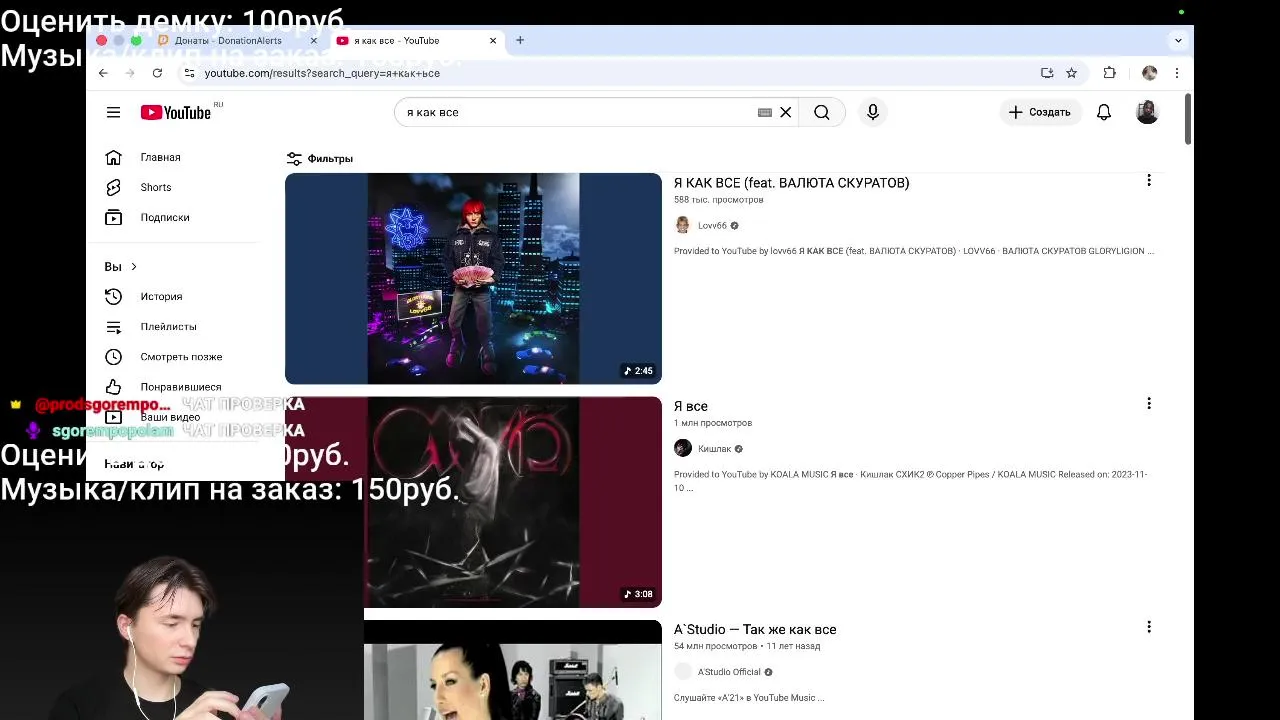This screenshot has height=720, width=1280.
Task: Click the Смотреть позже clock icon
Action: (113, 356)
